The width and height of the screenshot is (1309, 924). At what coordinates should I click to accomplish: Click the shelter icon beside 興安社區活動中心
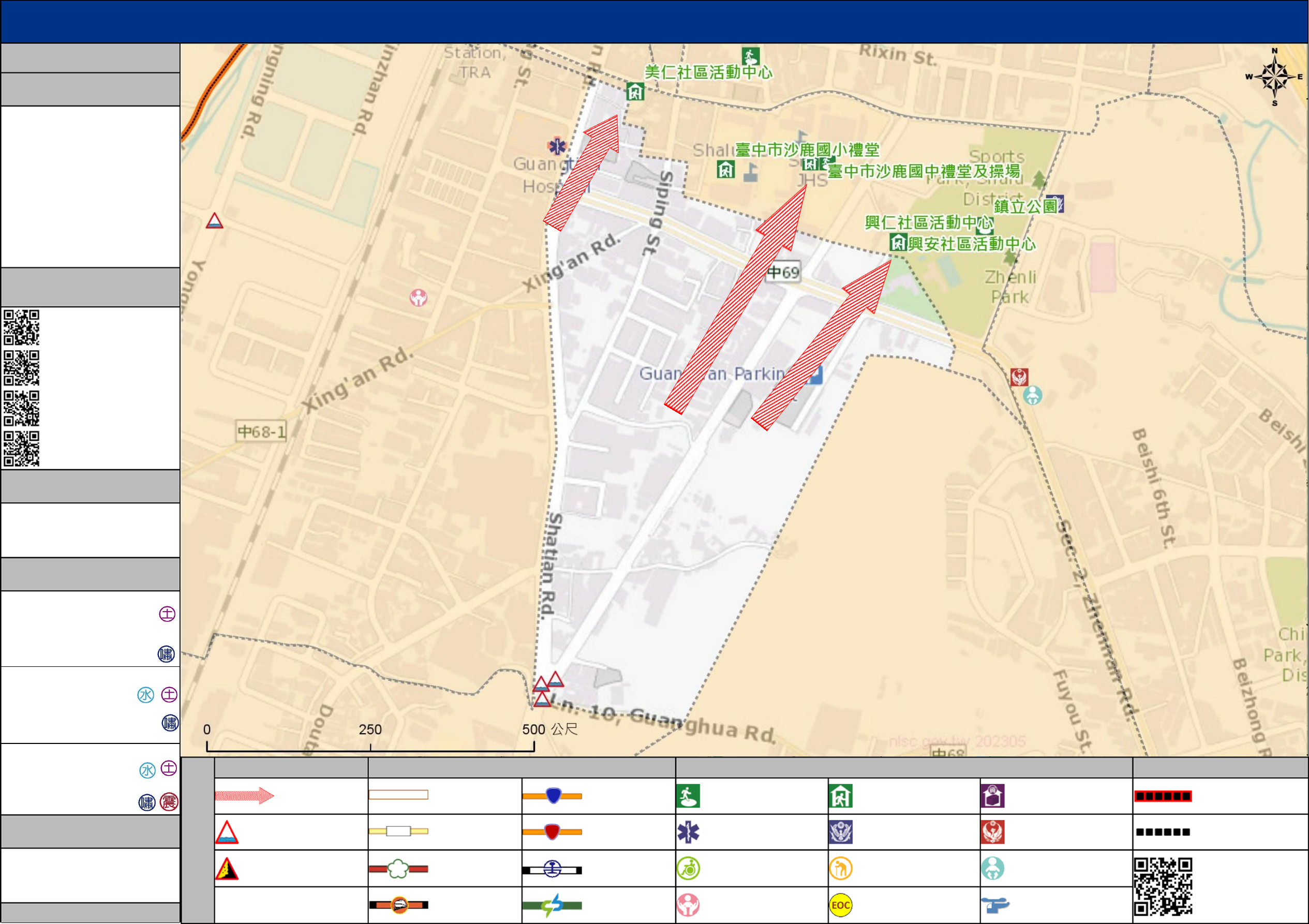899,242
